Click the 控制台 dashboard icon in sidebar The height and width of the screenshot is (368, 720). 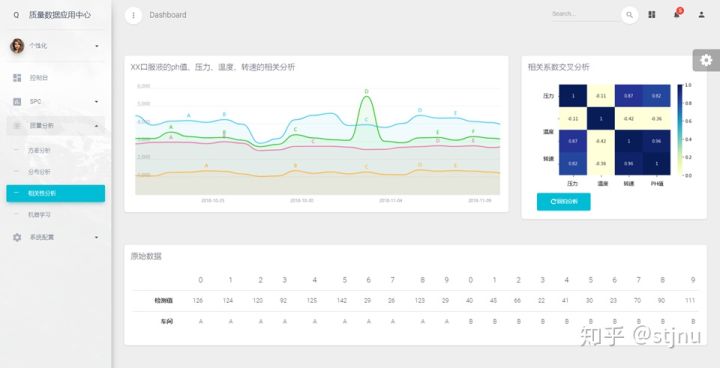pyautogui.click(x=17, y=78)
